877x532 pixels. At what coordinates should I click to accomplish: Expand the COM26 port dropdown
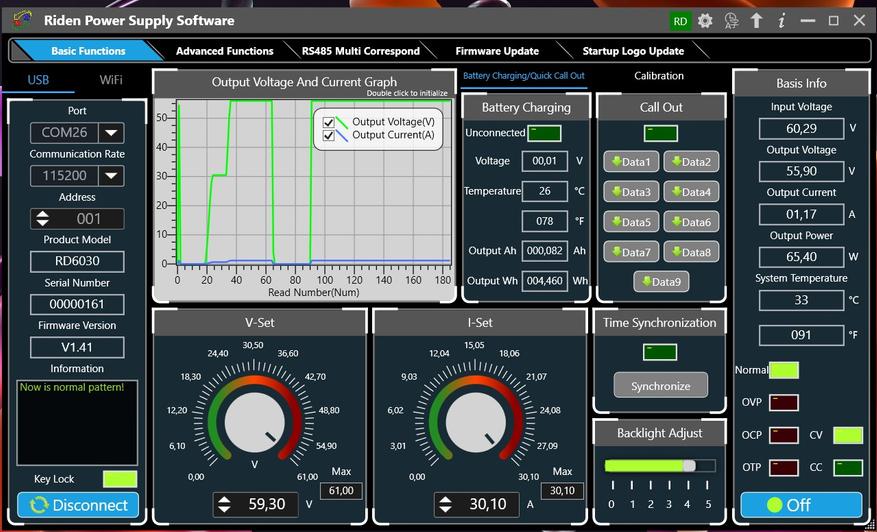(x=111, y=133)
